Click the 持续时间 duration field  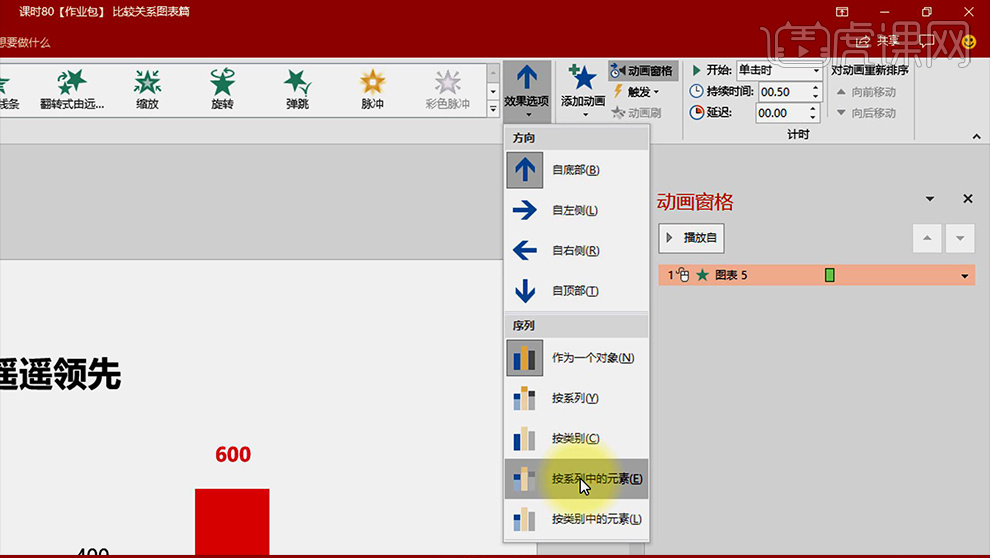pos(783,92)
